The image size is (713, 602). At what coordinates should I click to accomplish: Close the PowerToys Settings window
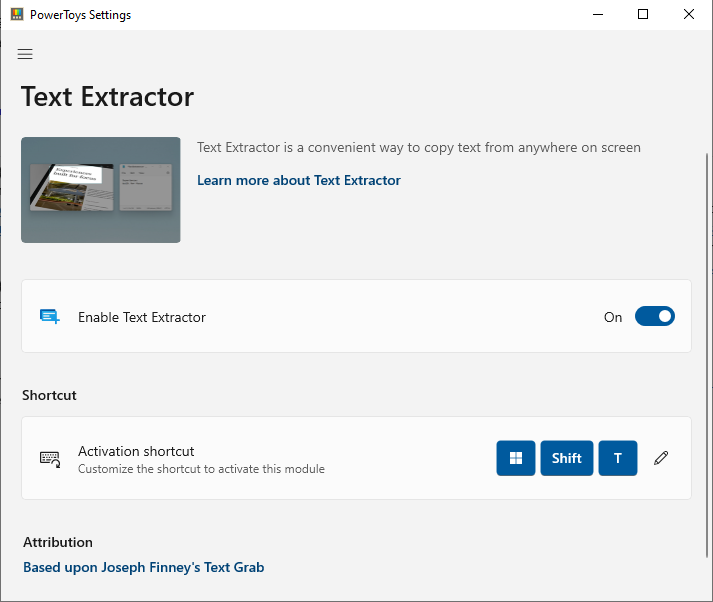coord(689,15)
